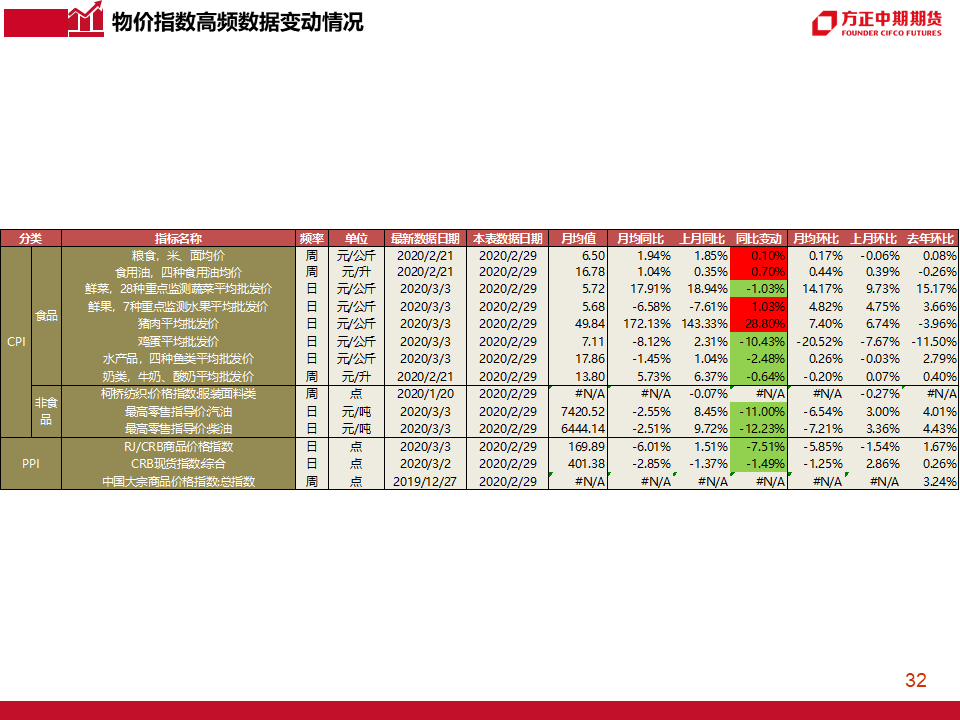Click the Founder CIFCO Futures logo

point(877,23)
